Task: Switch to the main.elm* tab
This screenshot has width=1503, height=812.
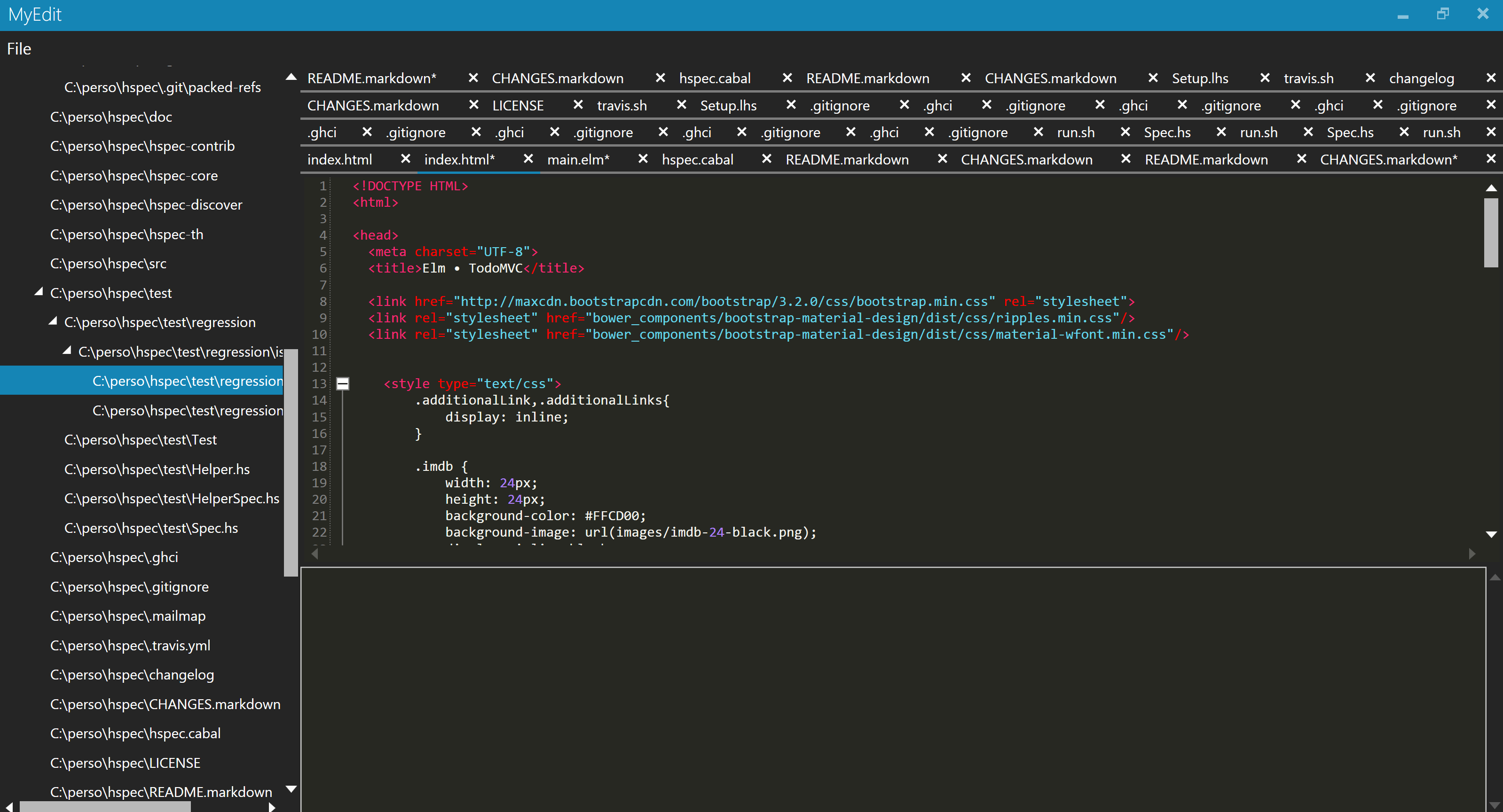Action: (x=578, y=159)
